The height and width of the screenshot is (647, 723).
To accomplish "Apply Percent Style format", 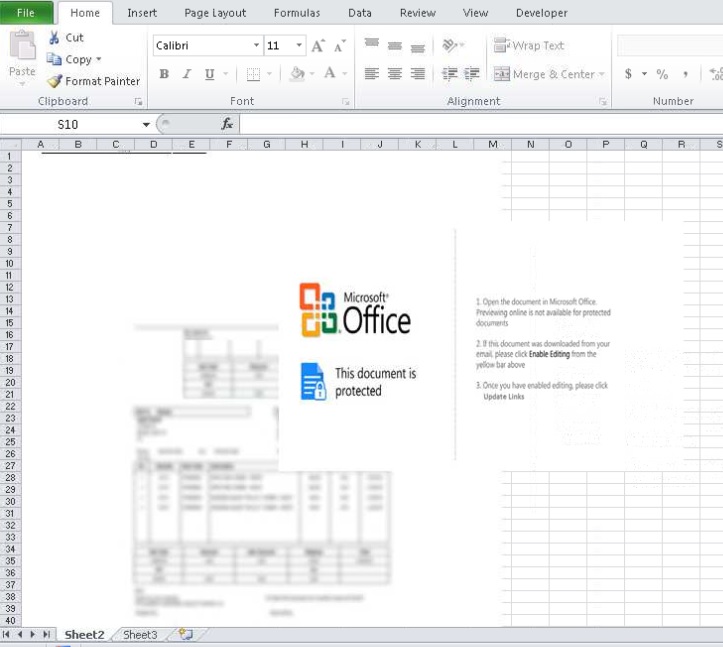I will pos(662,74).
